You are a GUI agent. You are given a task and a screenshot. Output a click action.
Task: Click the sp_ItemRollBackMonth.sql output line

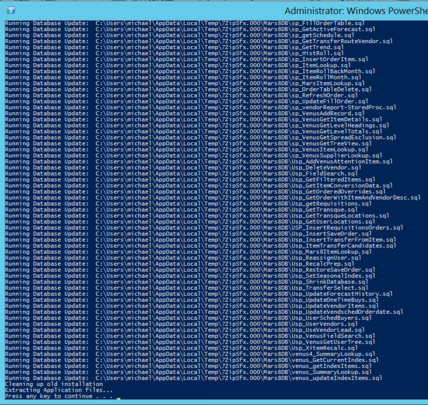click(x=190, y=71)
